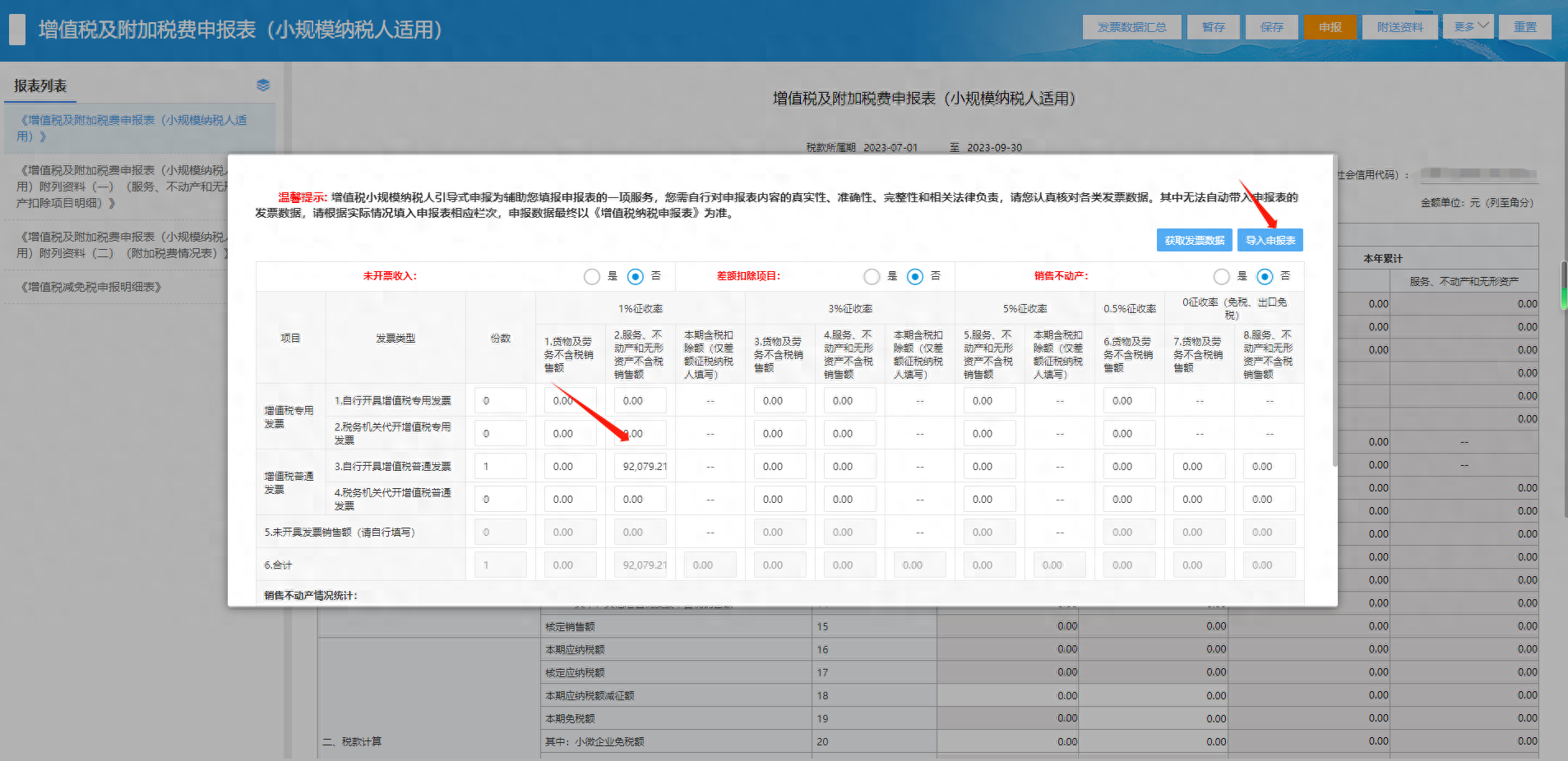1568x761 pixels.
Task: Click the blue 获取发票数据 button
Action: pyautogui.click(x=1194, y=239)
